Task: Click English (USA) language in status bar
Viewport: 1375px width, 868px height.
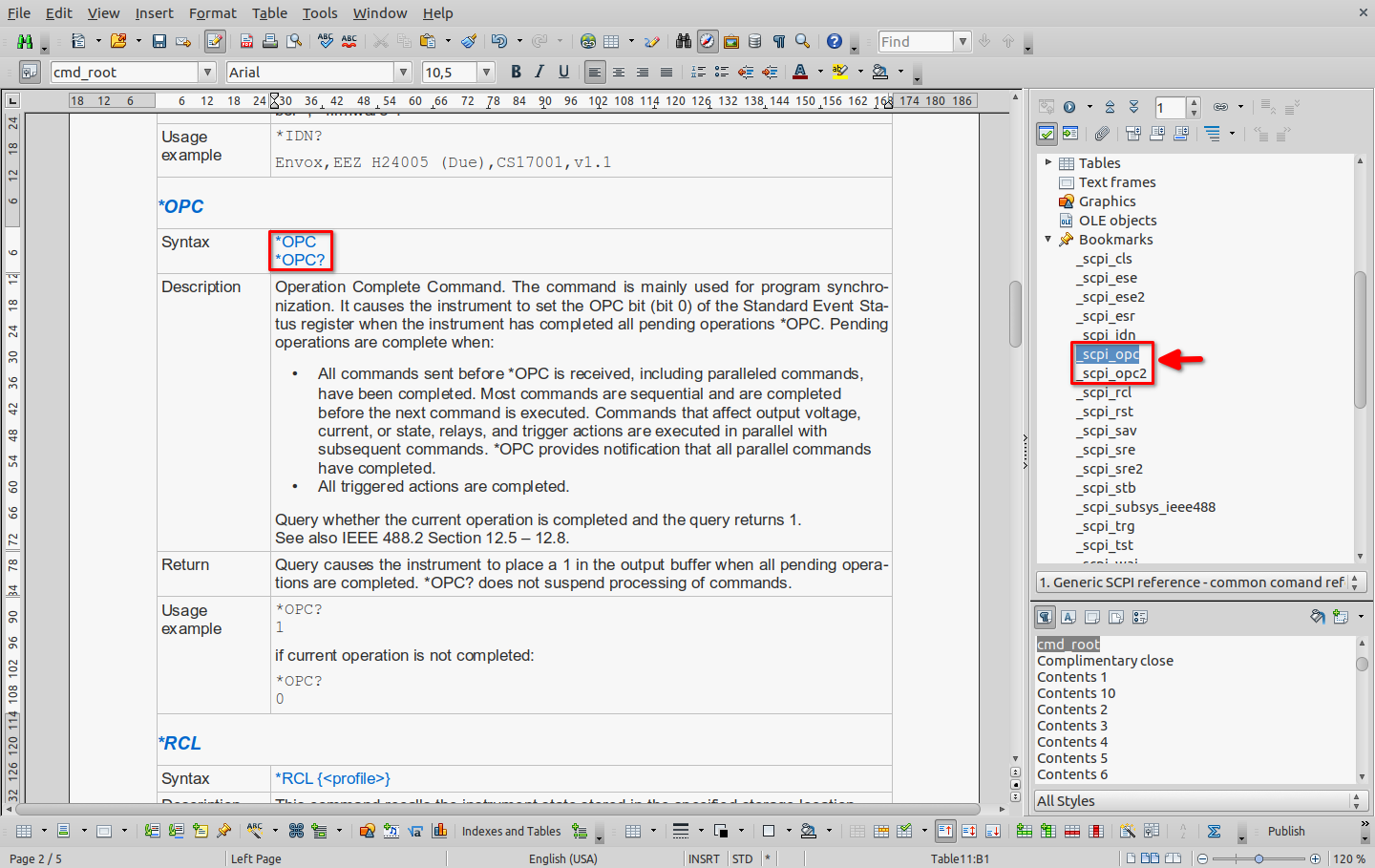Action: [563, 858]
